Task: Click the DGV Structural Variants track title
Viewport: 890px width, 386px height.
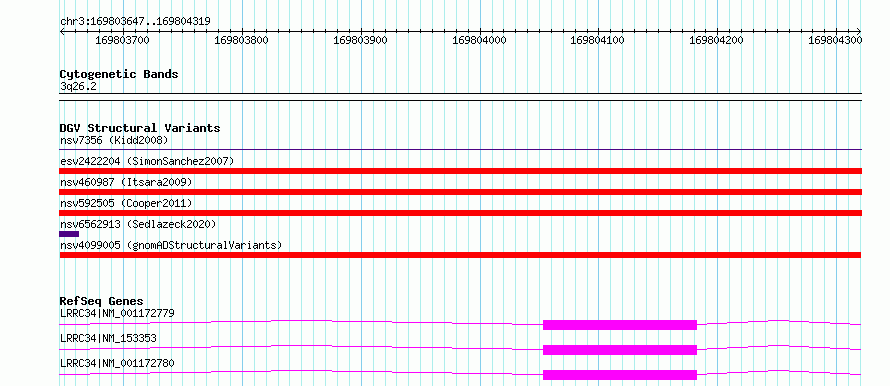Action: (x=140, y=128)
